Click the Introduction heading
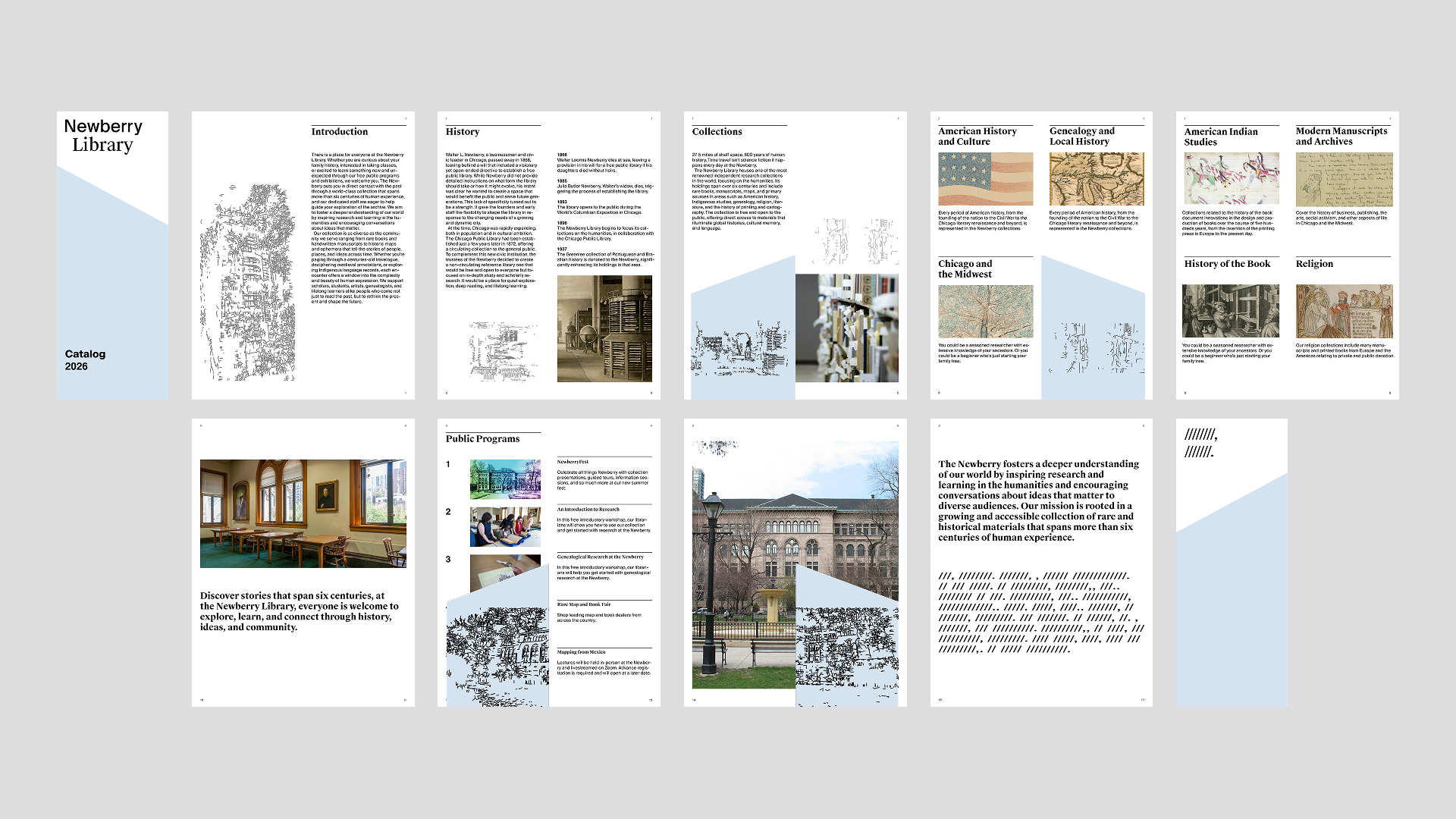The image size is (1456, 819). click(x=339, y=132)
